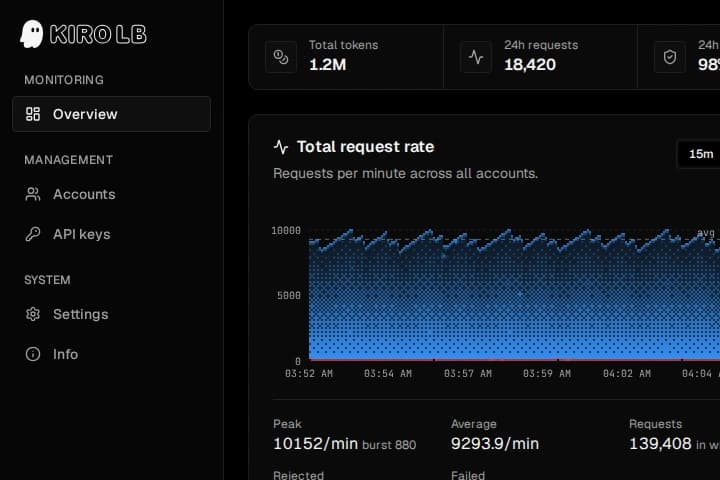This screenshot has width=720, height=480.
Task: Click the Total request rate heading
Action: click(x=366, y=147)
